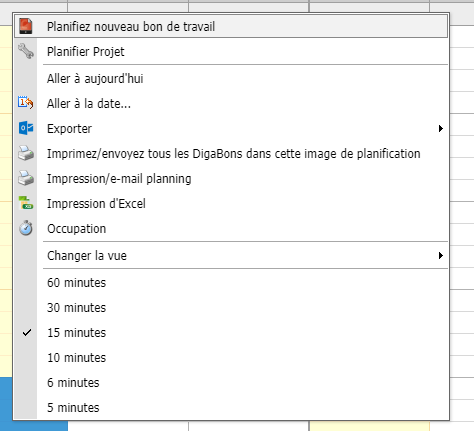The image size is (474, 431).
Task: Expand the Exporter submenu arrow
Action: pyautogui.click(x=441, y=128)
